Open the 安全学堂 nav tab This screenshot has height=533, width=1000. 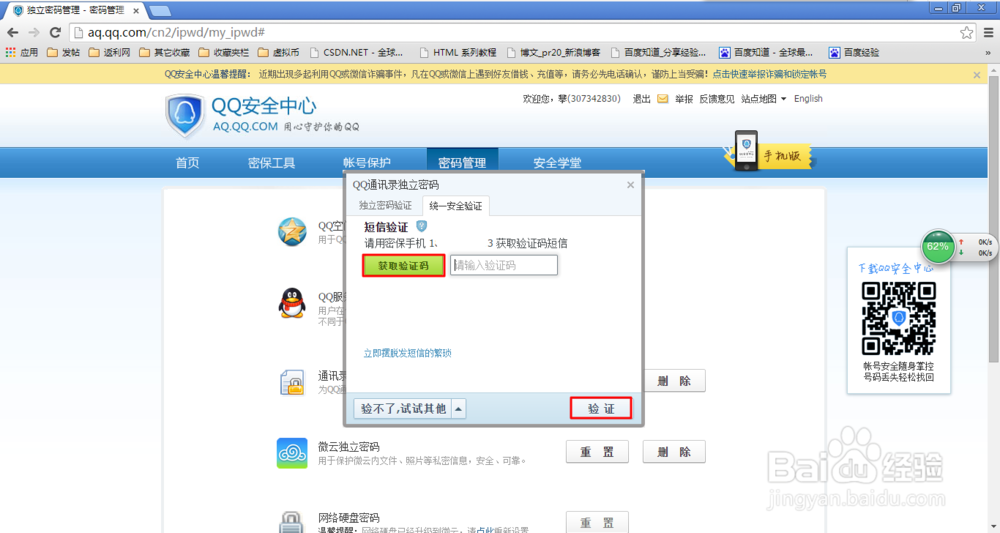click(x=557, y=163)
